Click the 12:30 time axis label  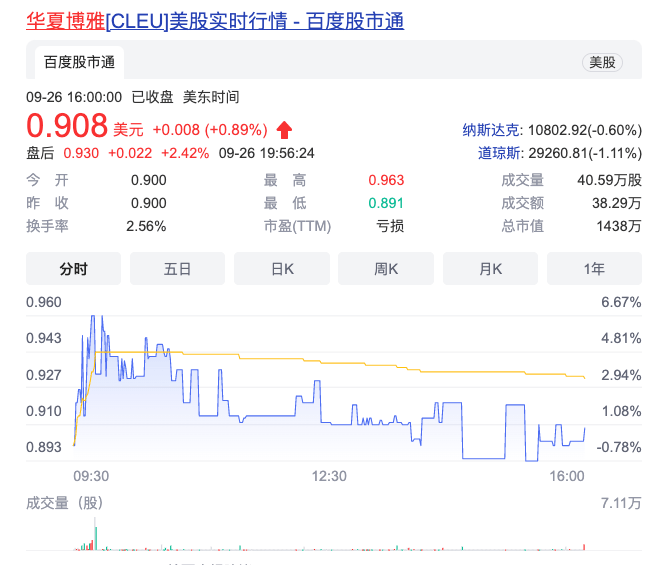pyautogui.click(x=329, y=476)
